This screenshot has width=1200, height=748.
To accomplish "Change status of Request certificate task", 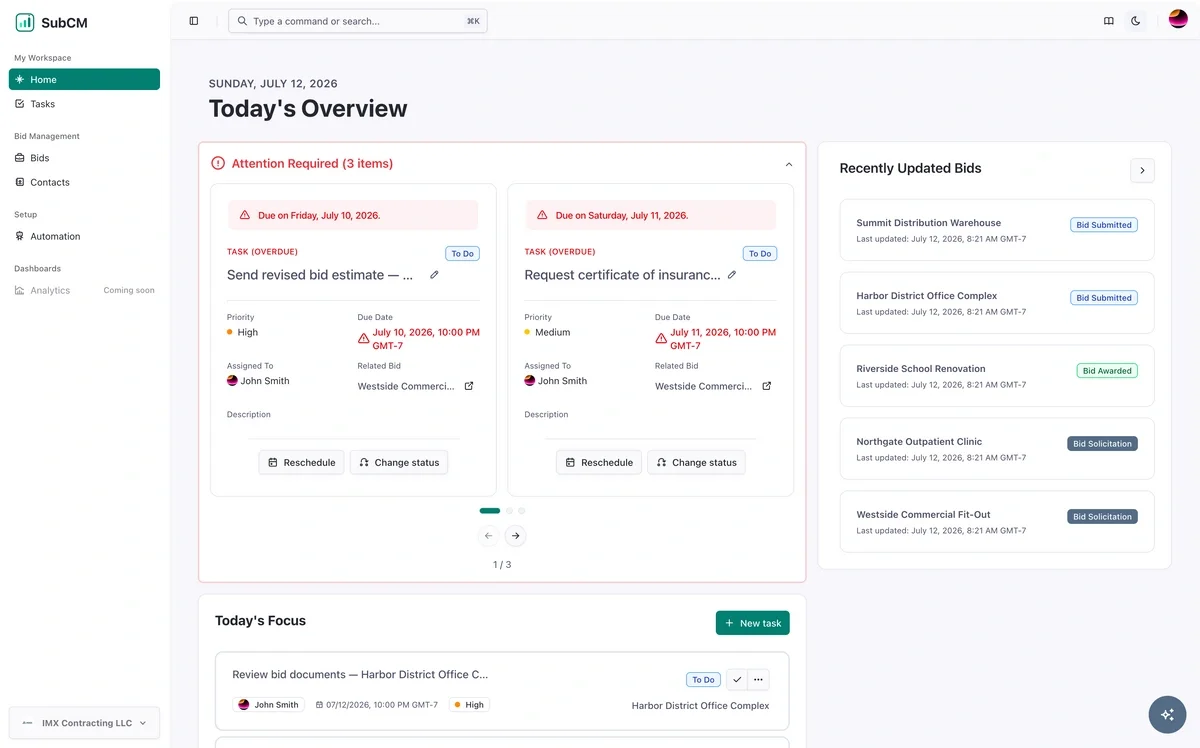I will pos(697,462).
